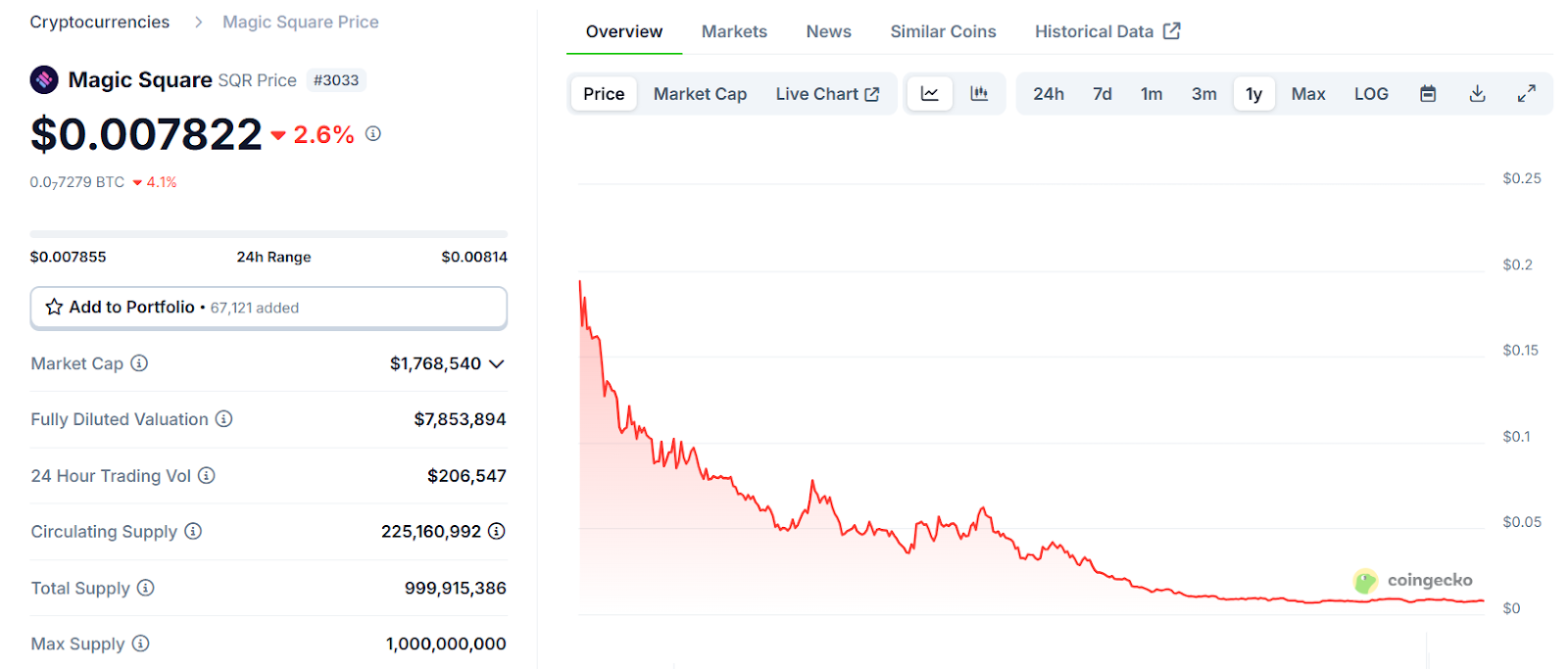Go to Cryptocurrencies breadcrumb link
This screenshot has height=669, width=1568.
pyautogui.click(x=100, y=22)
